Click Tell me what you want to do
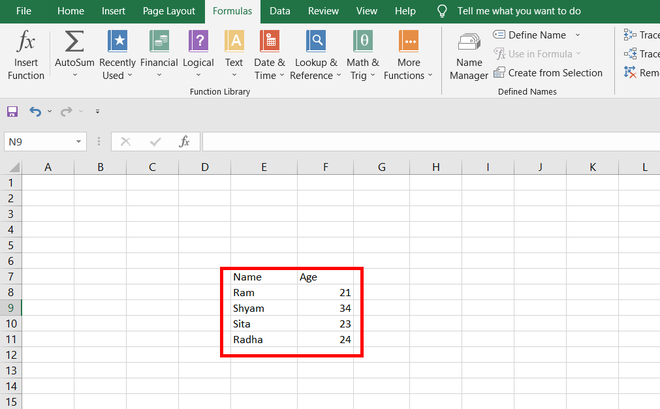The image size is (660, 409). pos(519,11)
